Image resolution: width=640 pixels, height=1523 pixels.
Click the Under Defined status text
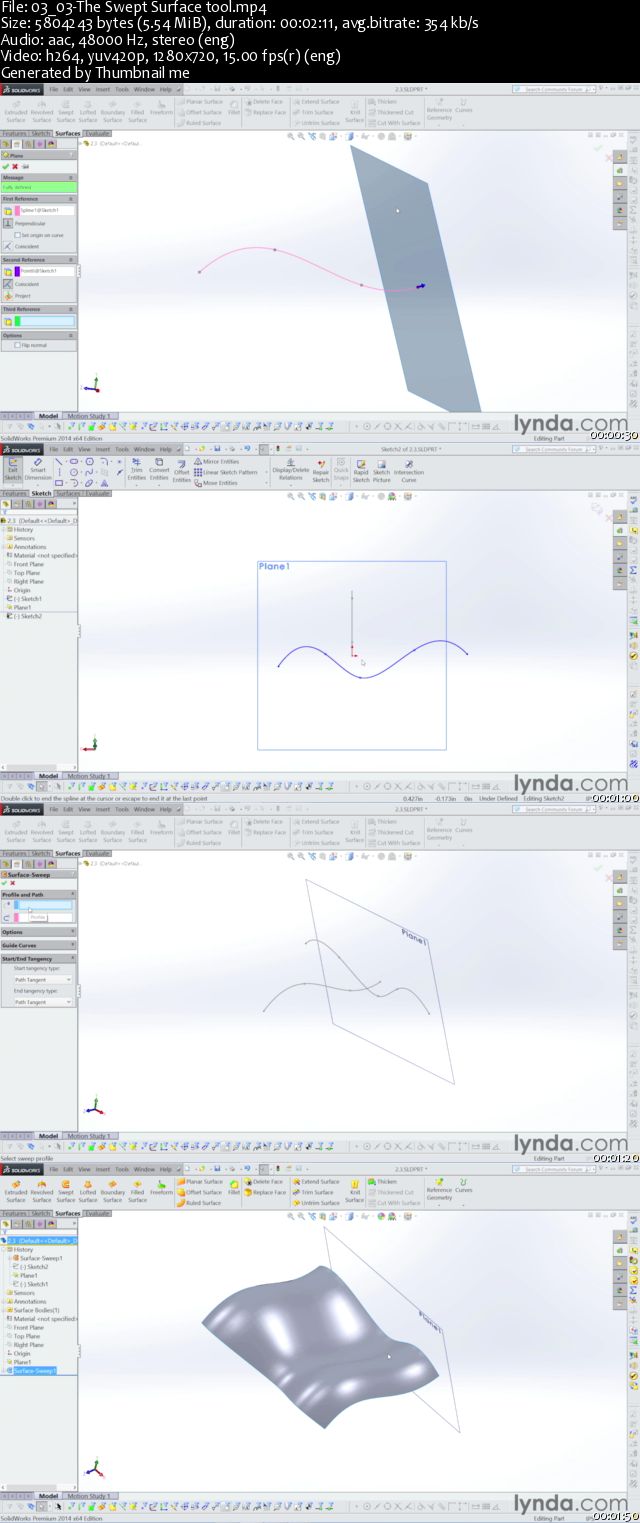click(x=499, y=798)
